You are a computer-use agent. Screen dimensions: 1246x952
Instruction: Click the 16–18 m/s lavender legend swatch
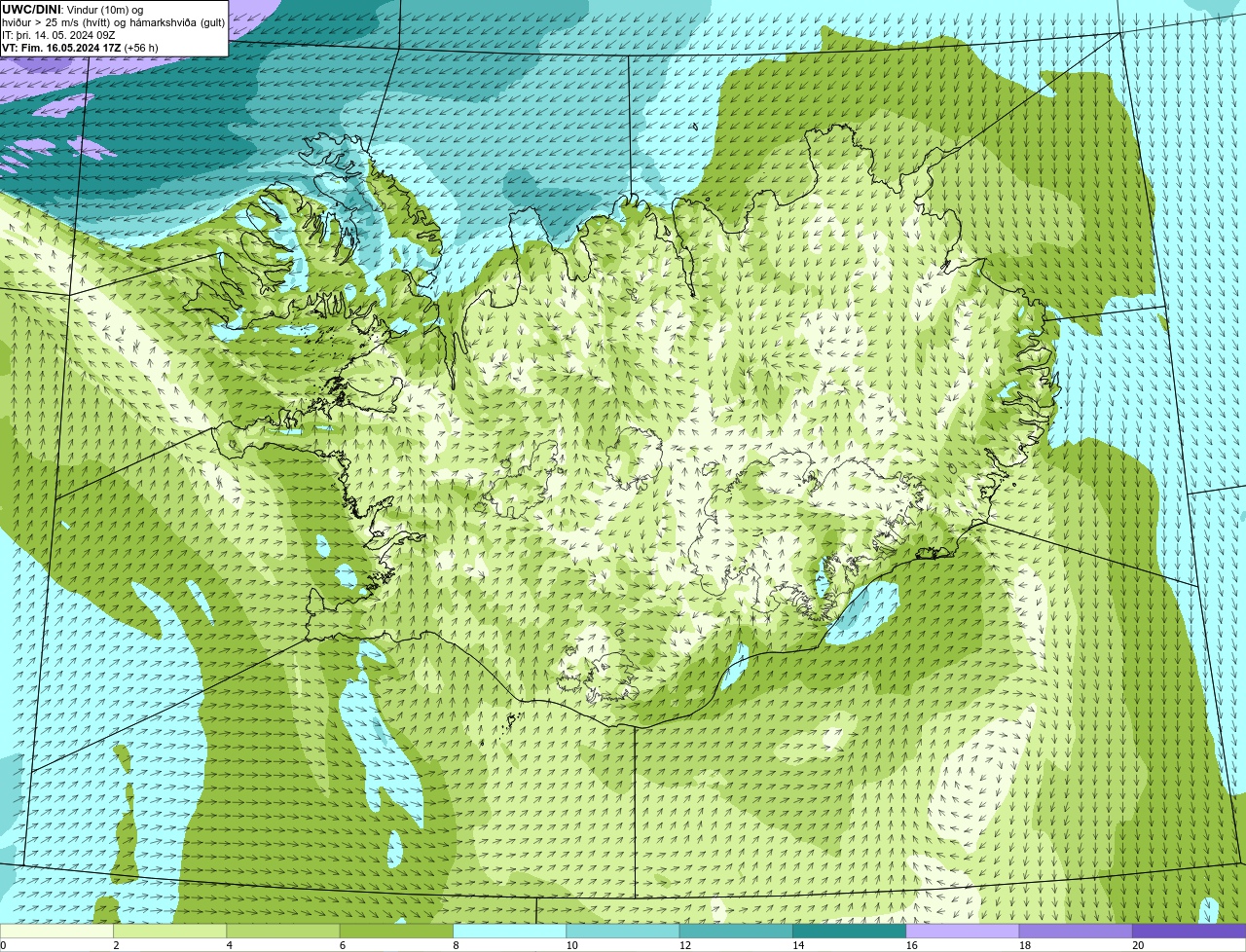[963, 931]
